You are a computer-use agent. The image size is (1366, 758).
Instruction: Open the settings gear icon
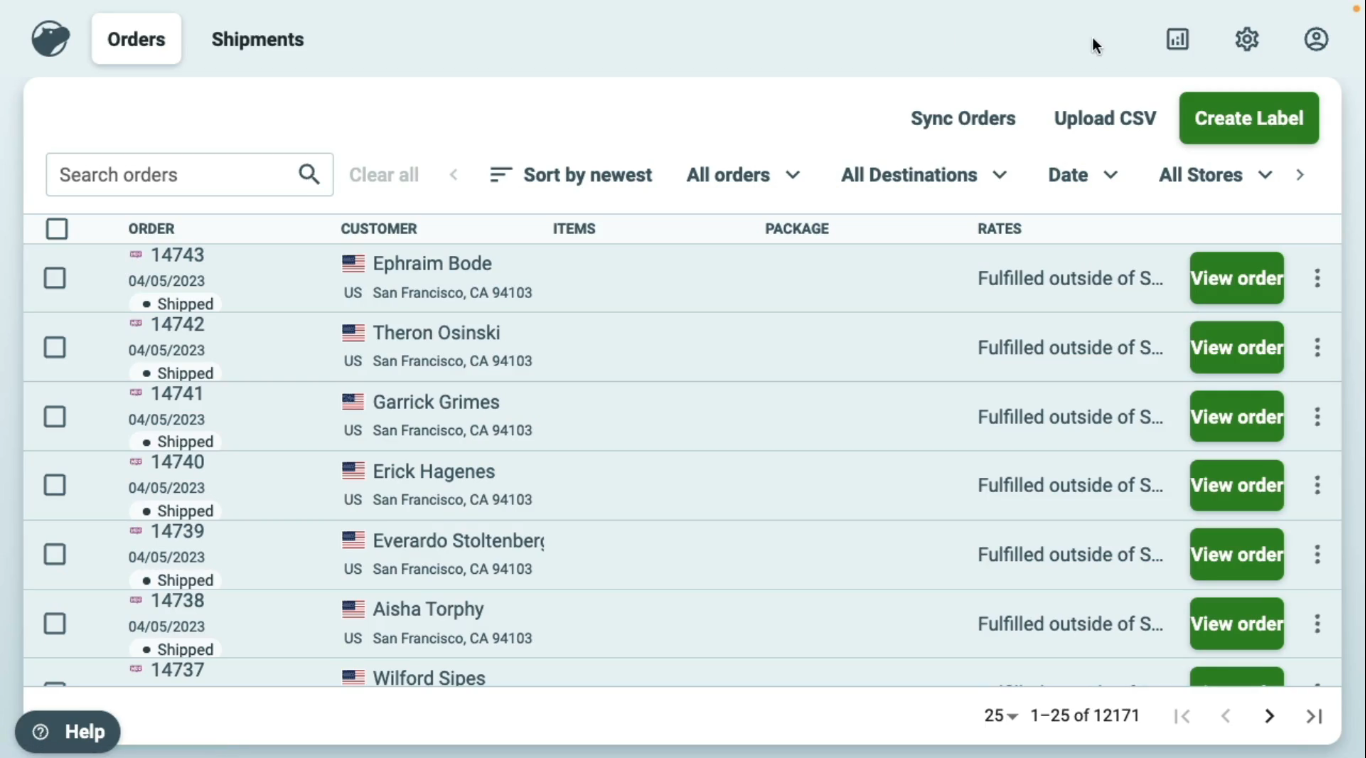(1246, 39)
